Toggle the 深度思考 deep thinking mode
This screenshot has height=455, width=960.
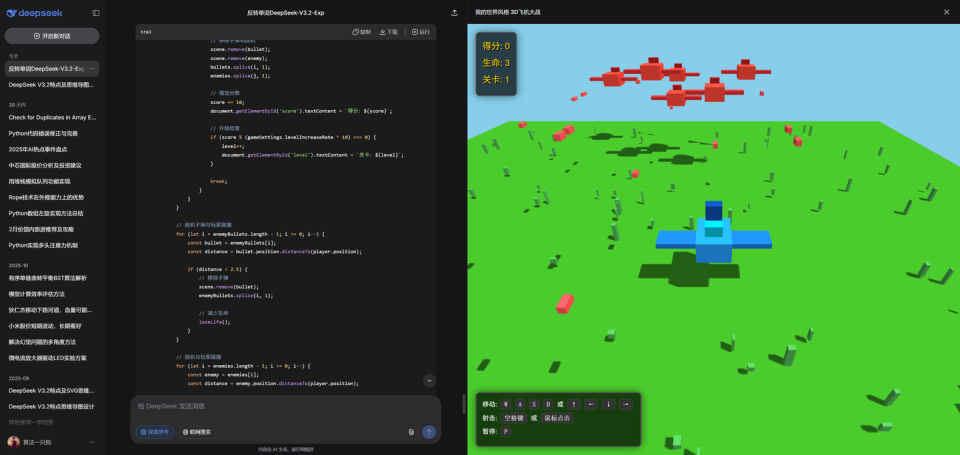coord(154,432)
